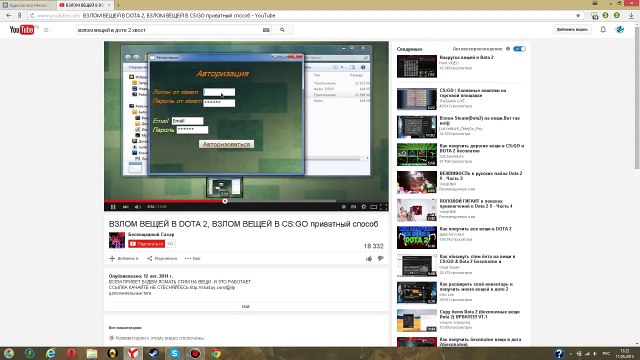Click the search magnifier button
640x360 pixels.
282,30
